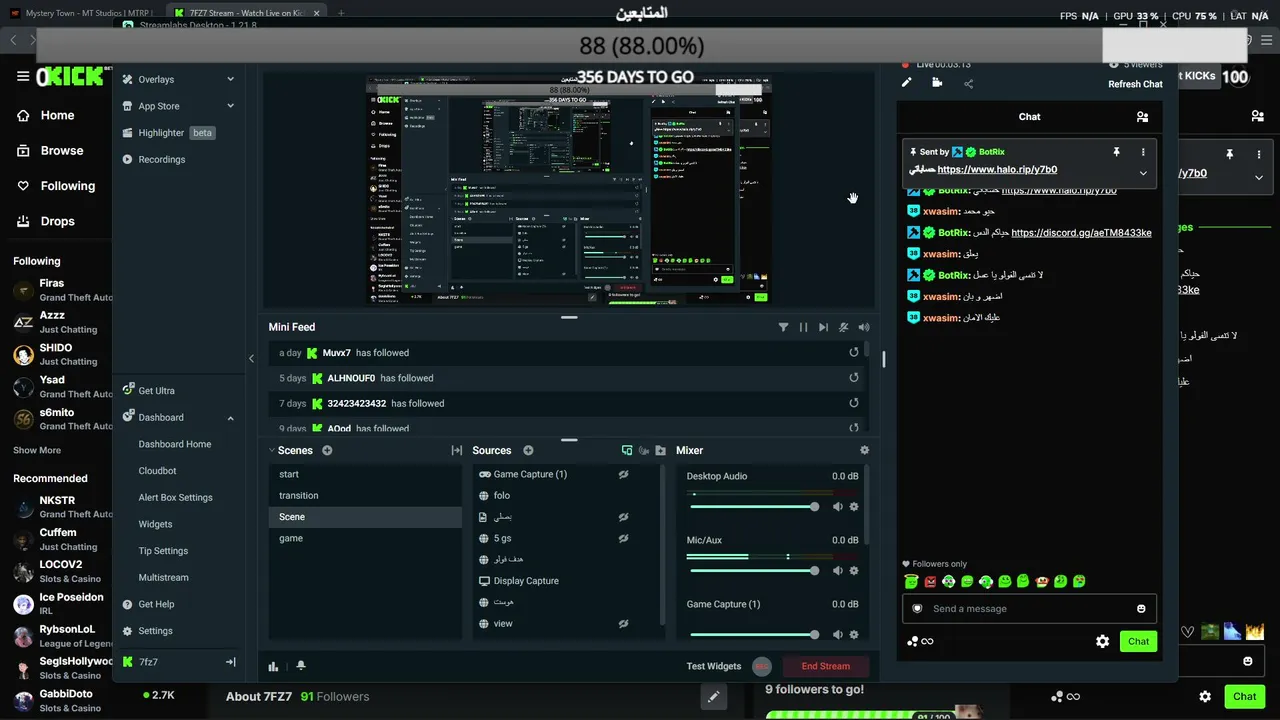Expand the pinned BotRix message chevron

click(x=1143, y=173)
